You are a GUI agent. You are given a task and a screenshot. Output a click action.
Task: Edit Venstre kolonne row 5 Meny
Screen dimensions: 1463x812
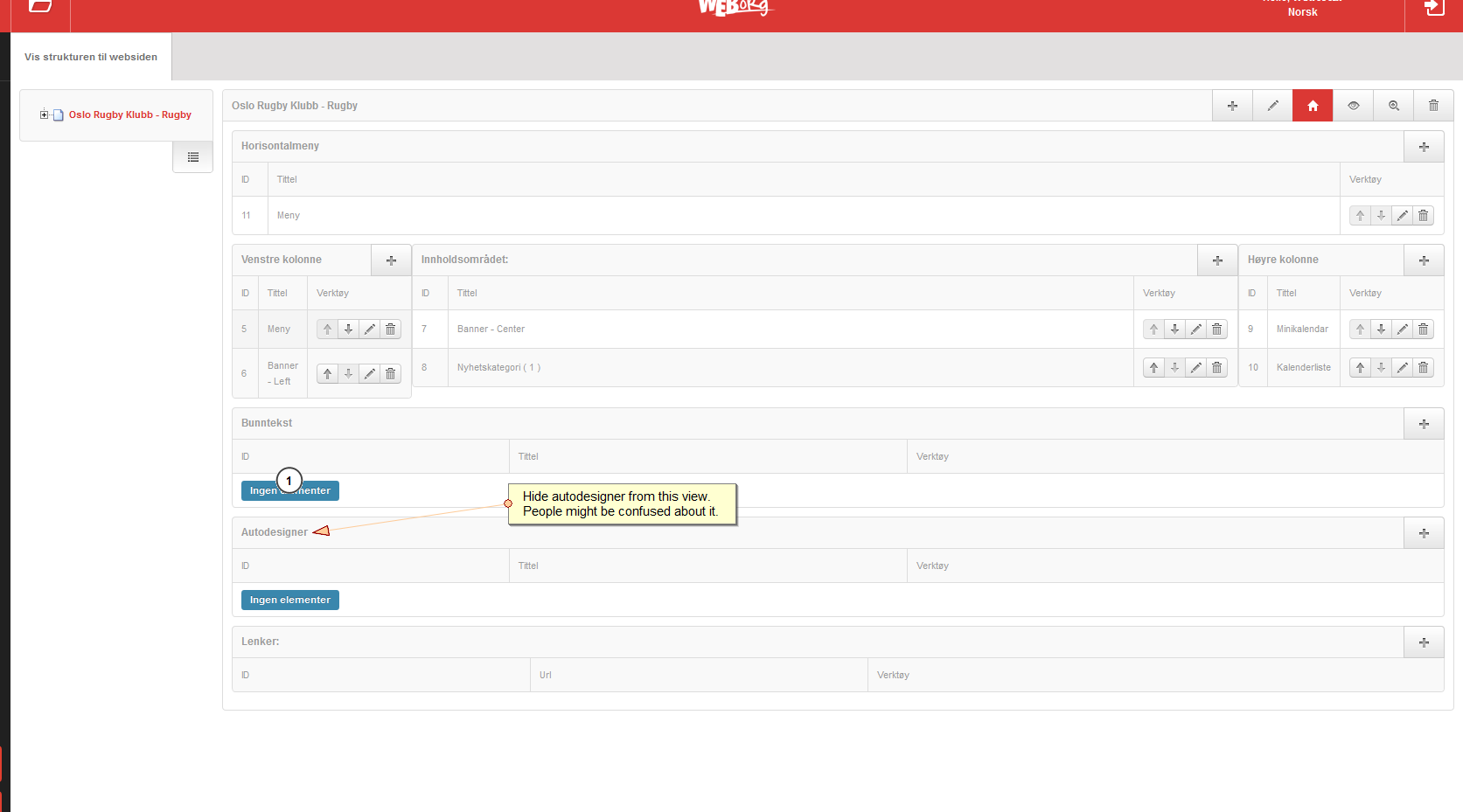[369, 329]
